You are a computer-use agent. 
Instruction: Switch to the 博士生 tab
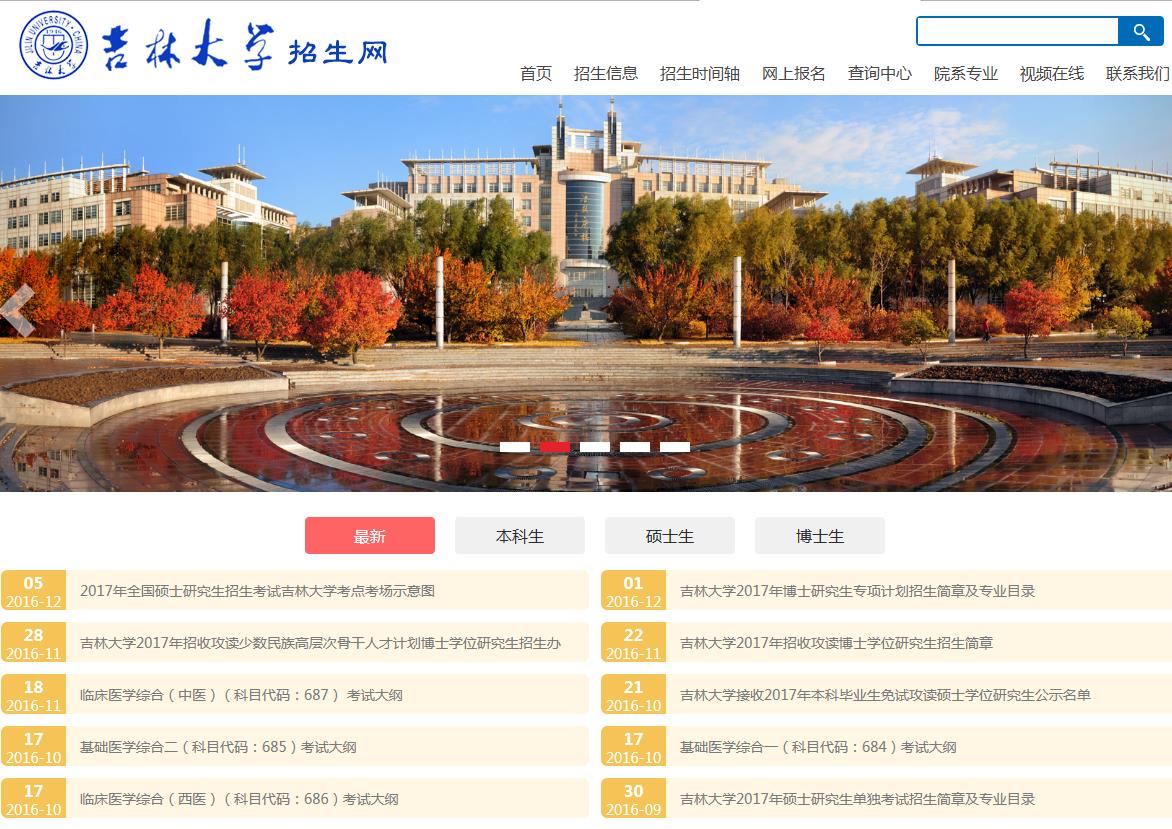click(x=820, y=535)
